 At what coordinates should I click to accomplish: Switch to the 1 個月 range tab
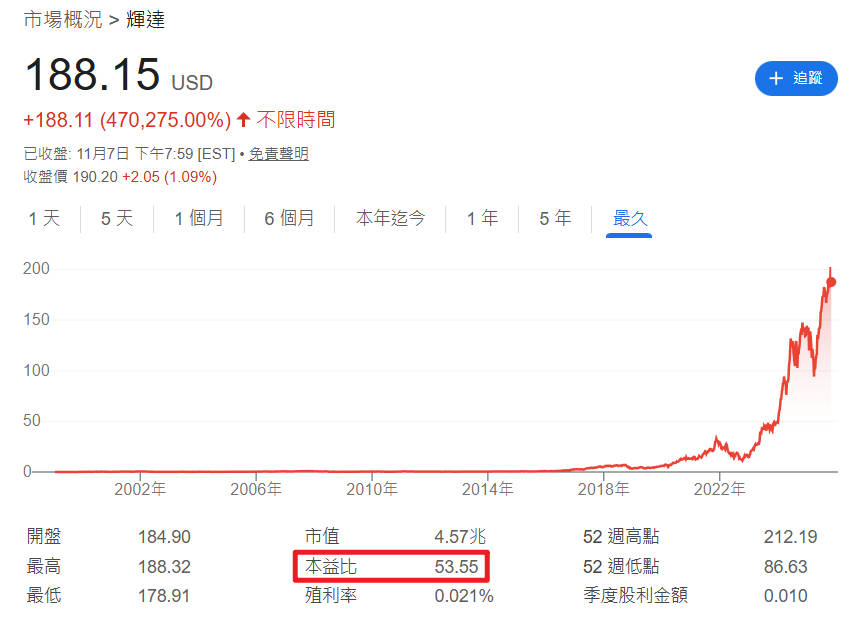click(198, 218)
